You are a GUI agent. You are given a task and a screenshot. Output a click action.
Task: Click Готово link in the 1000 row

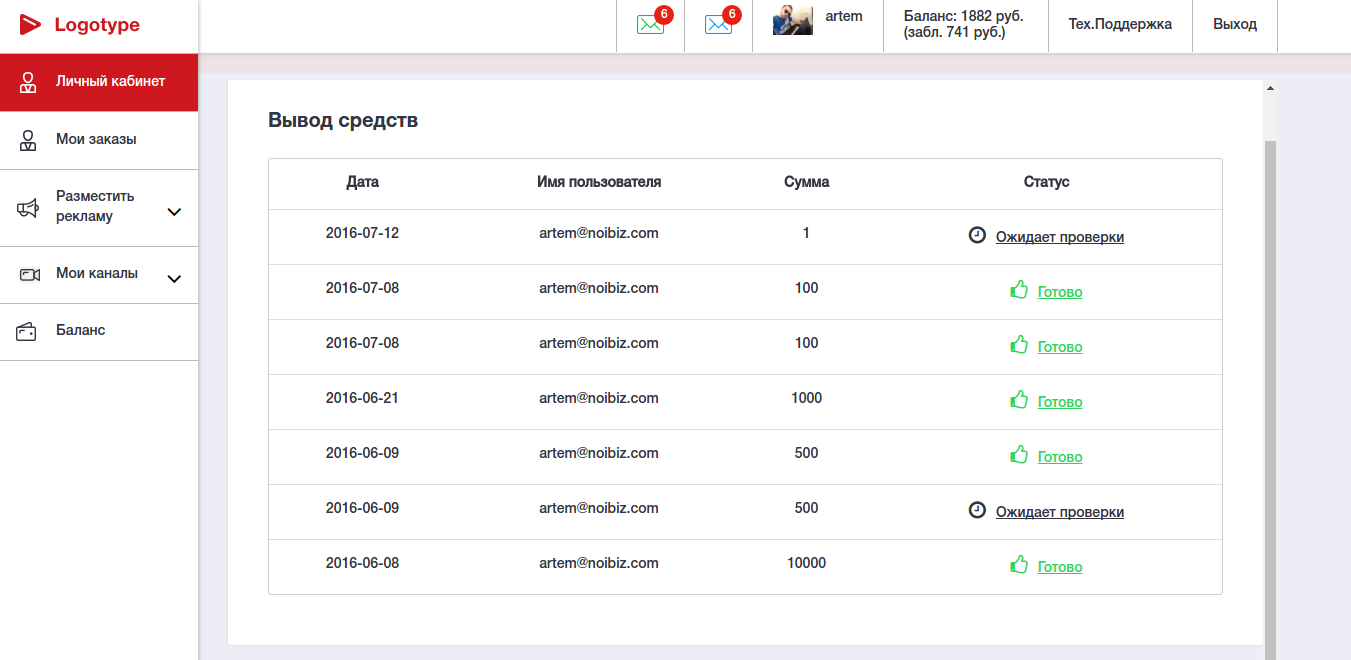1060,402
